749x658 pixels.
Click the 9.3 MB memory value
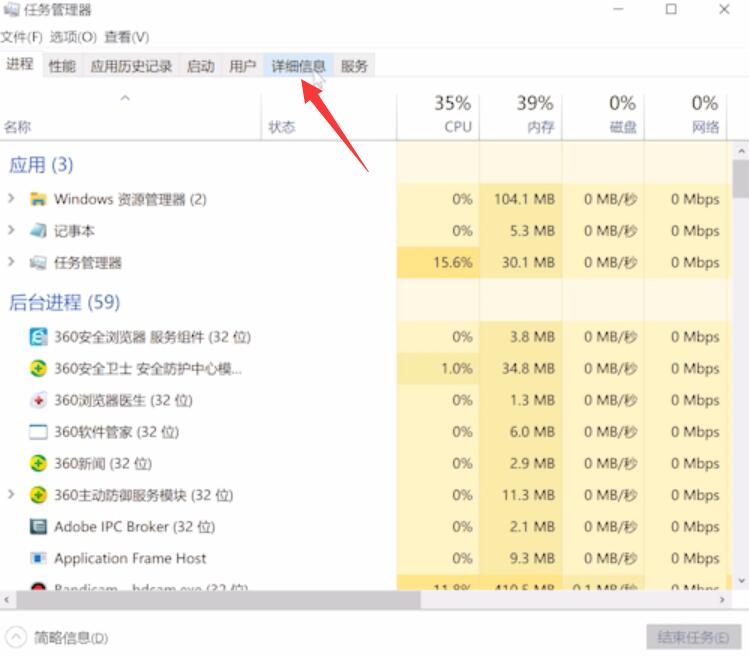[532, 558]
